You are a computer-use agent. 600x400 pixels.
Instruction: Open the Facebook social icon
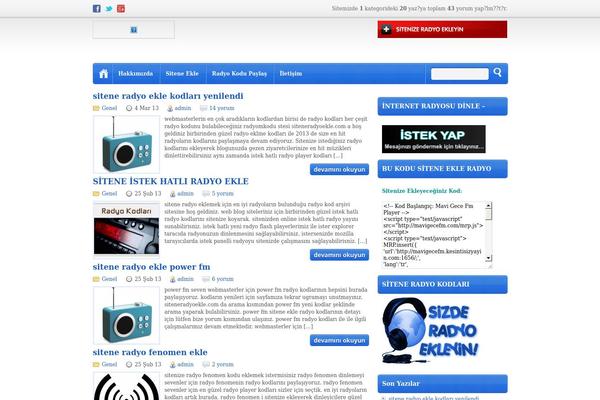[x=96, y=8]
